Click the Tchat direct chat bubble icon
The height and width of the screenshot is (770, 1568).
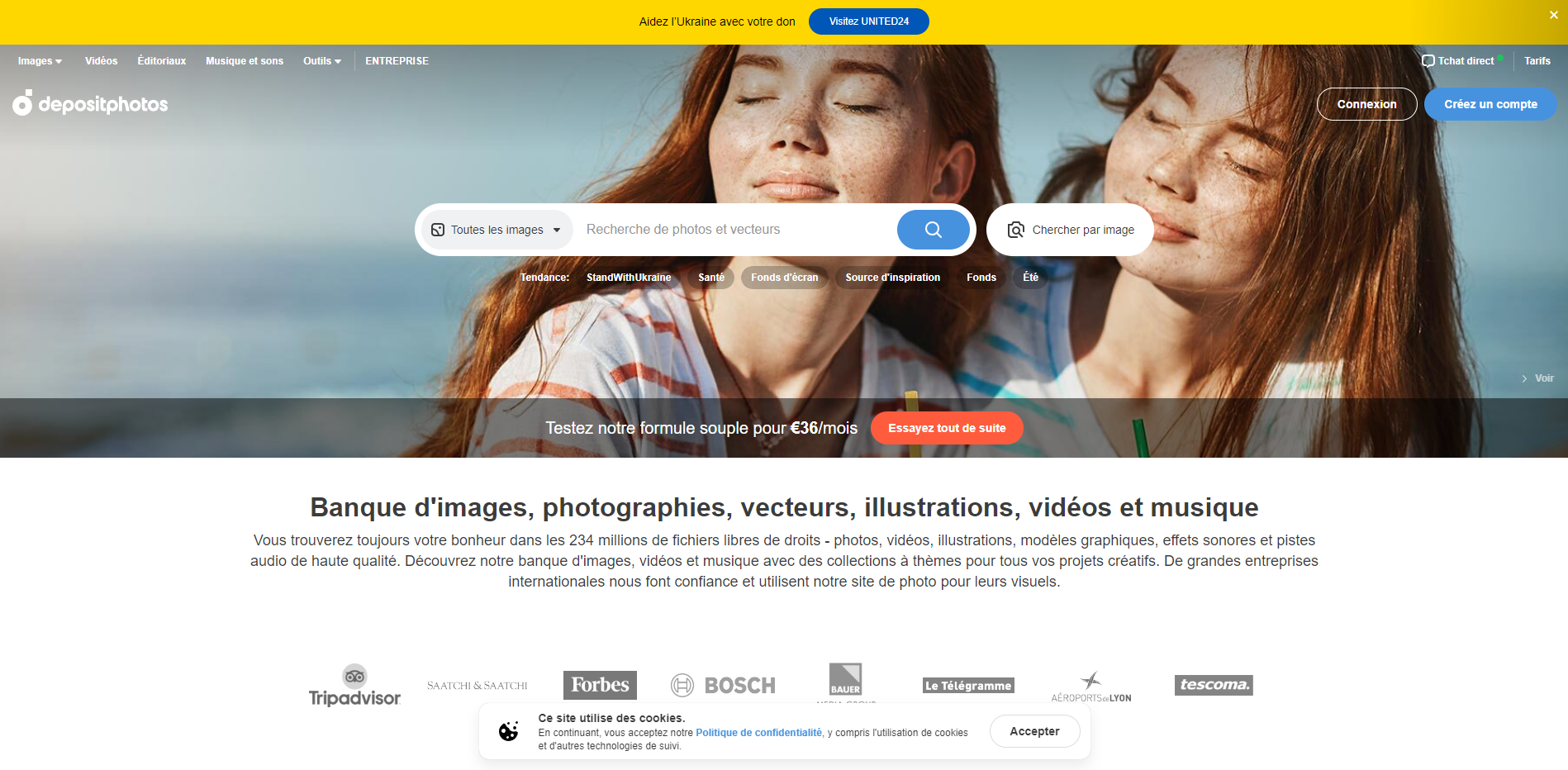(1428, 61)
